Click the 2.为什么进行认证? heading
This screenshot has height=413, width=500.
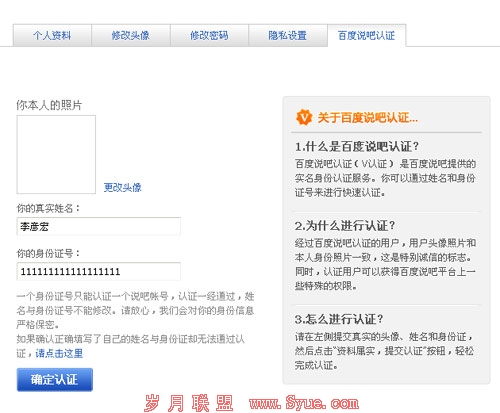345,226
